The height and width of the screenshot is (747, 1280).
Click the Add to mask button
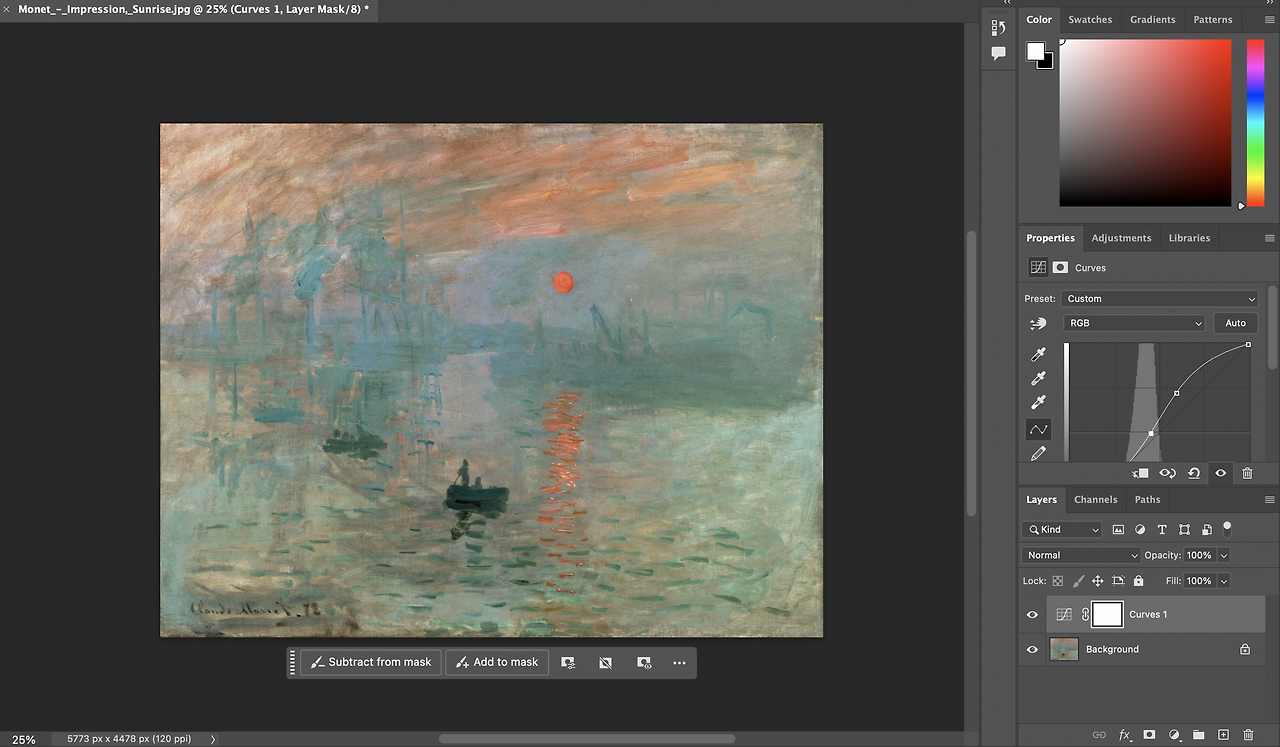pyautogui.click(x=497, y=662)
